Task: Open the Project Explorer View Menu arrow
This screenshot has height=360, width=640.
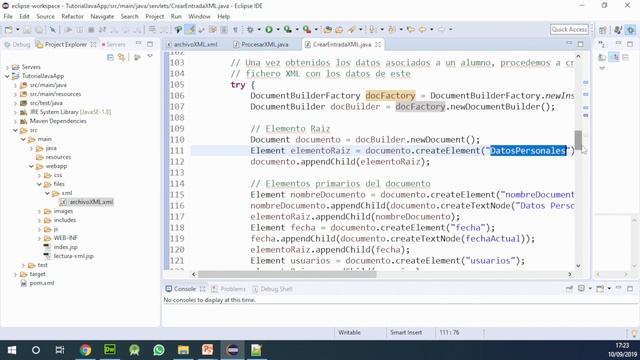Action: click(x=150, y=56)
